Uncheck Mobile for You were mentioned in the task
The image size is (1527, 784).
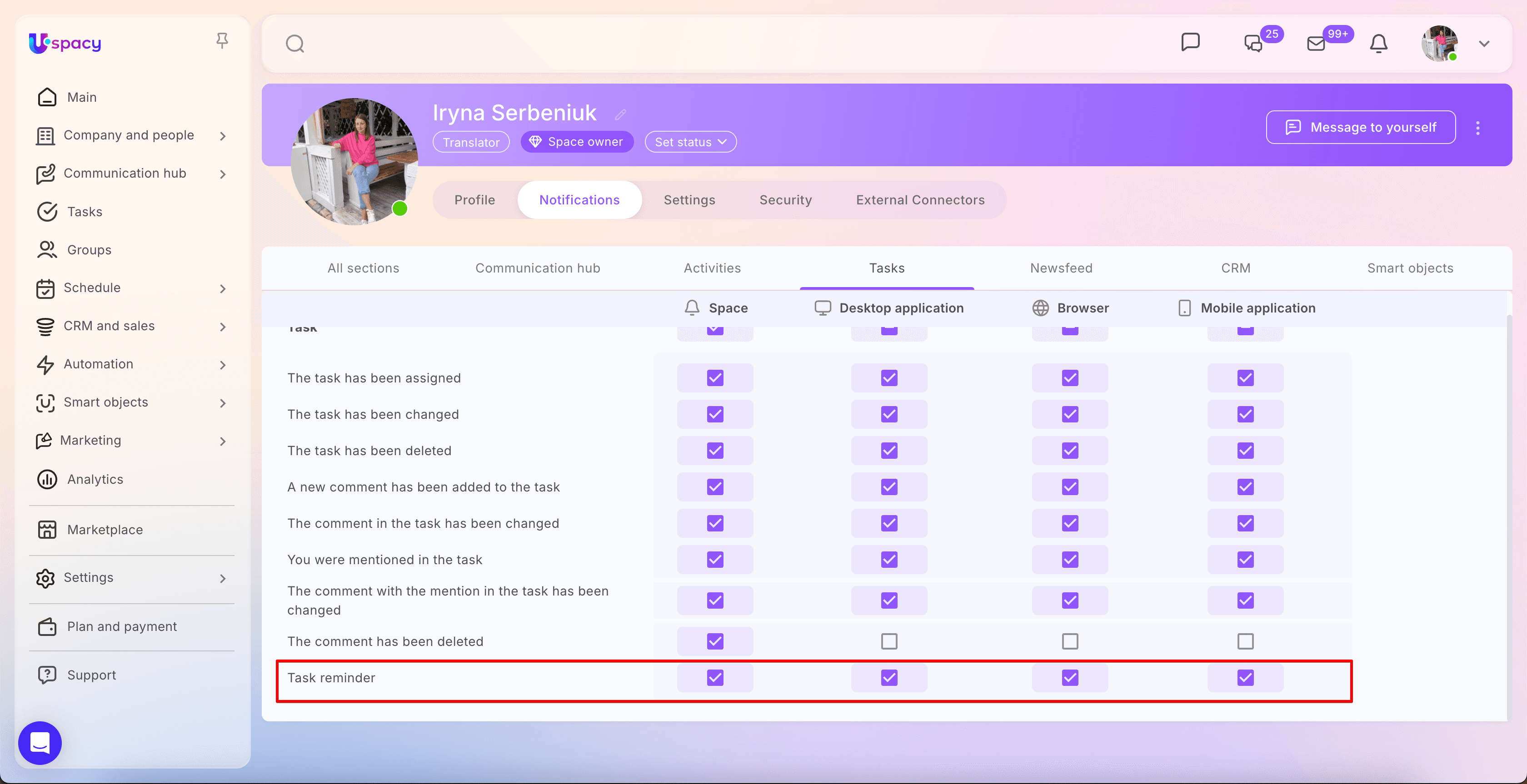(1245, 560)
